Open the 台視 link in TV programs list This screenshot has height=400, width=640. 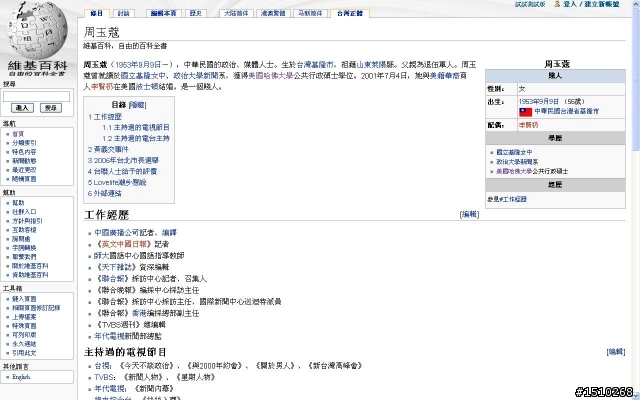[x=102, y=366]
